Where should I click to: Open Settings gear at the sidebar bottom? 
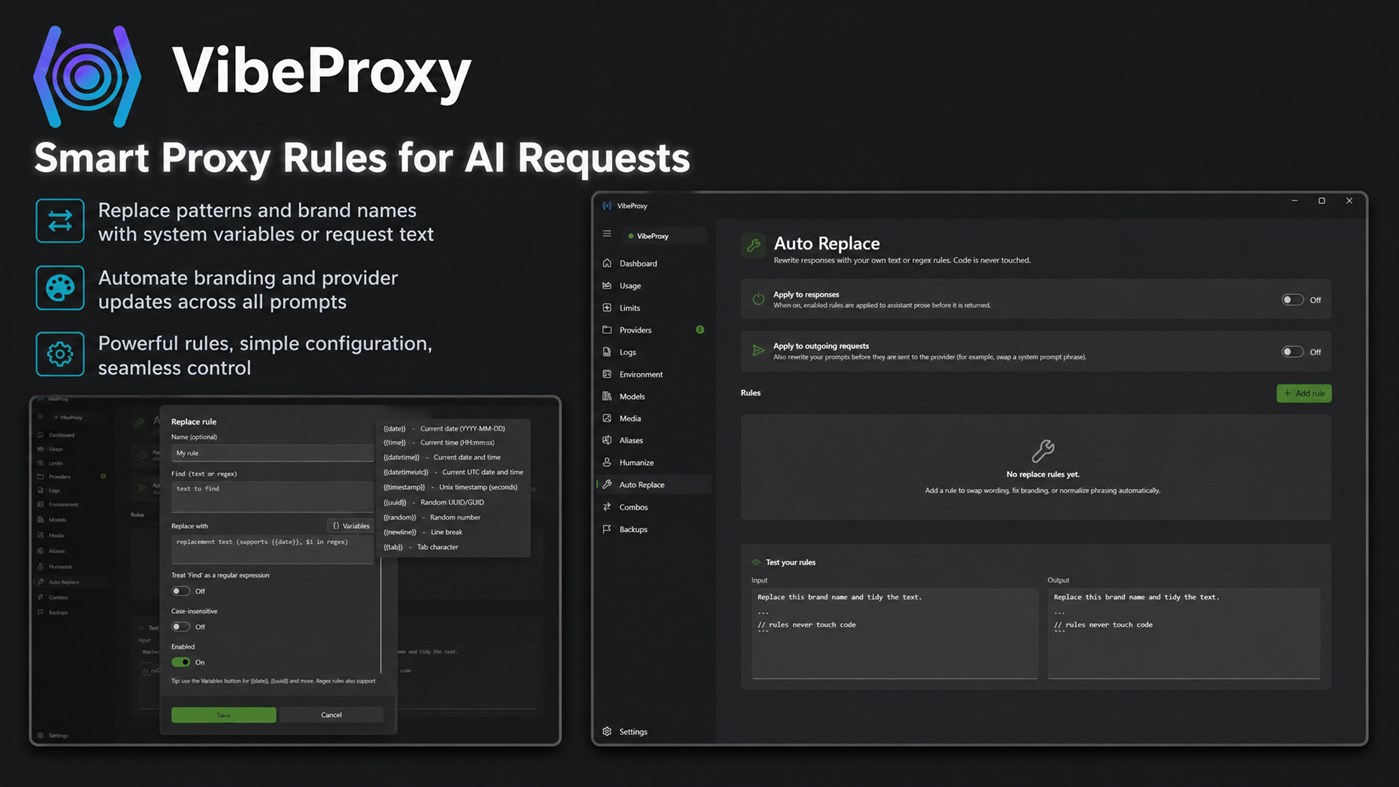[x=607, y=731]
